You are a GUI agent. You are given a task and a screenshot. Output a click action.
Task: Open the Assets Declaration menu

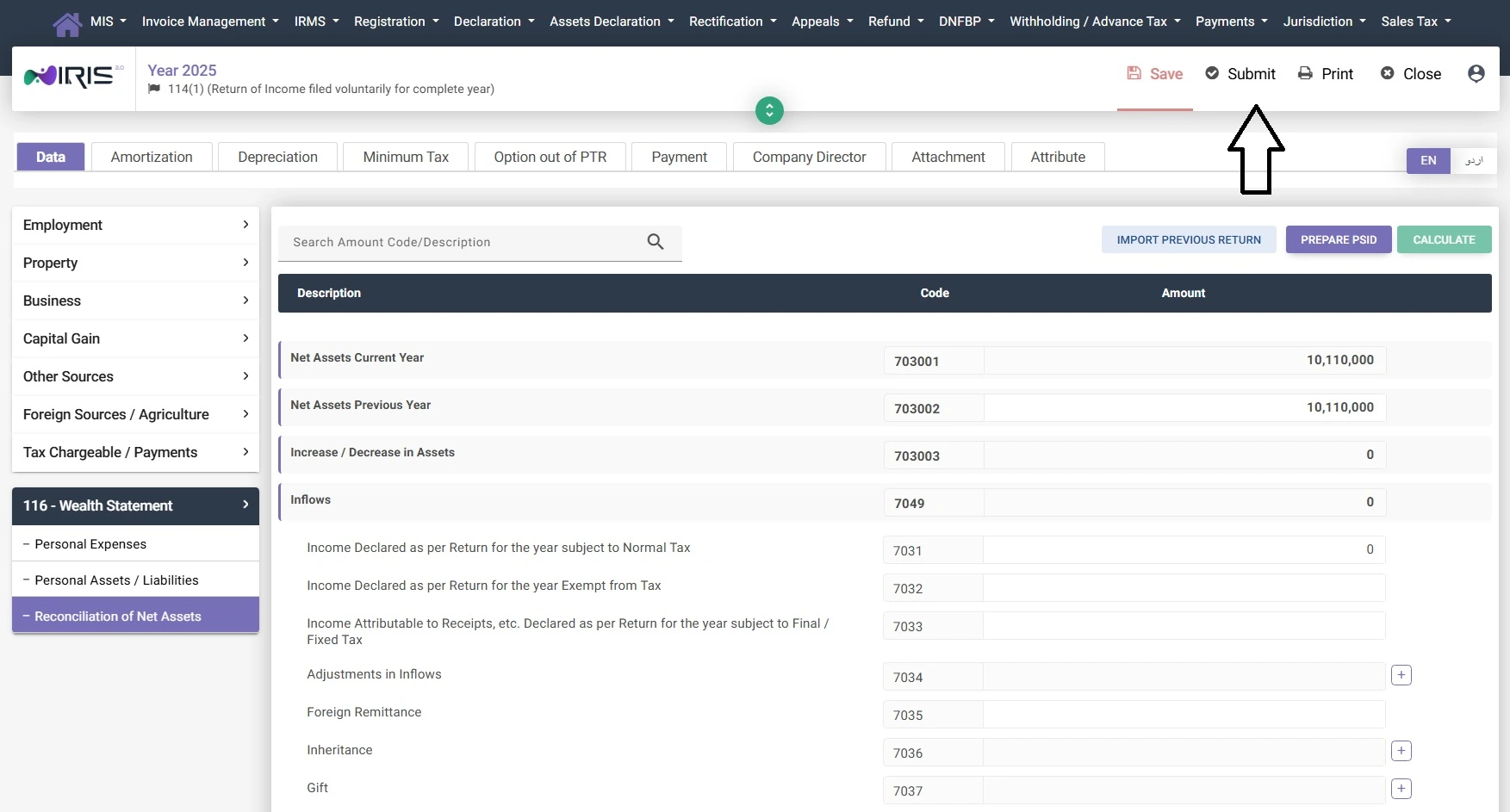pyautogui.click(x=612, y=22)
